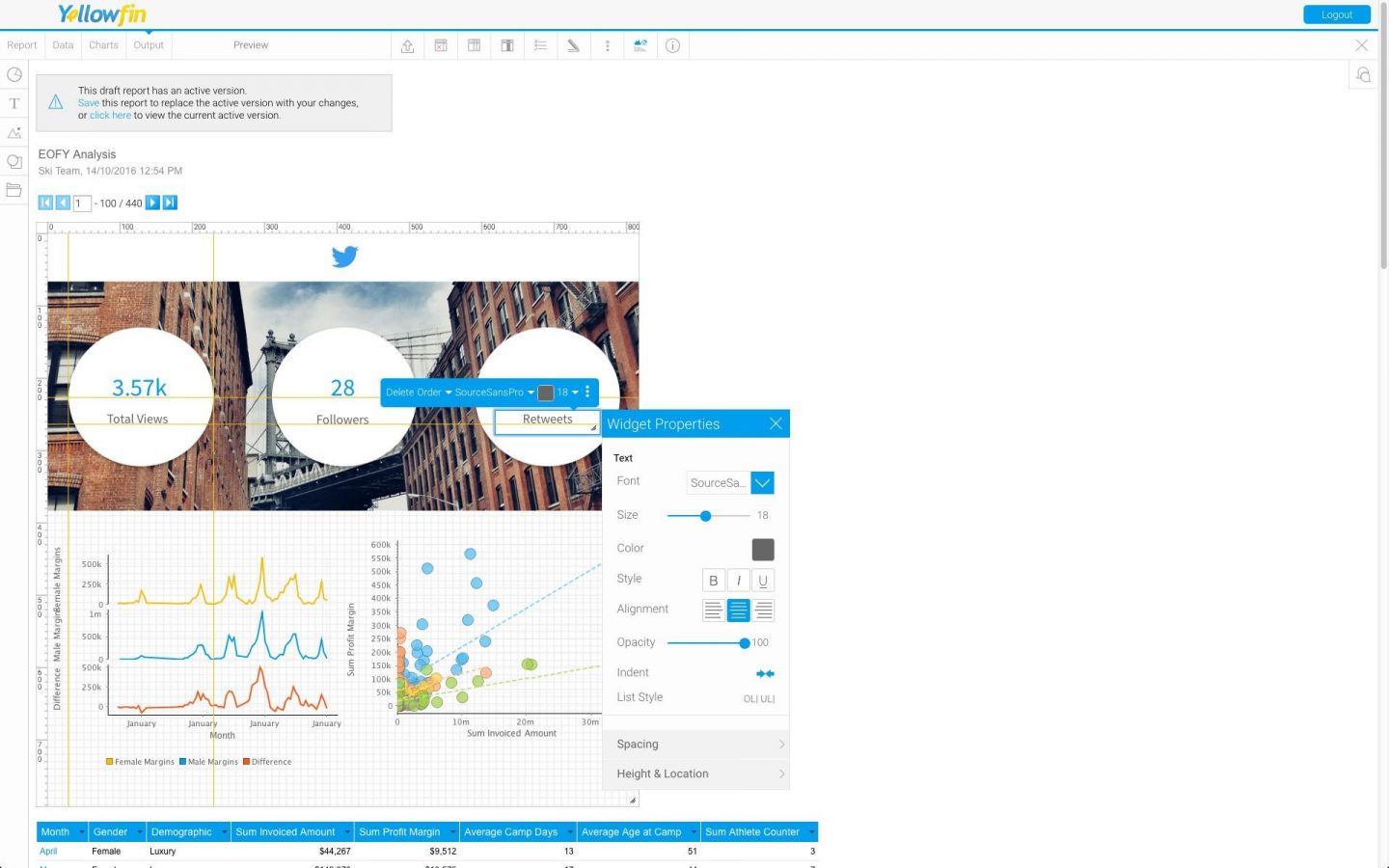Click the highlighted-column table icon

[x=507, y=45]
